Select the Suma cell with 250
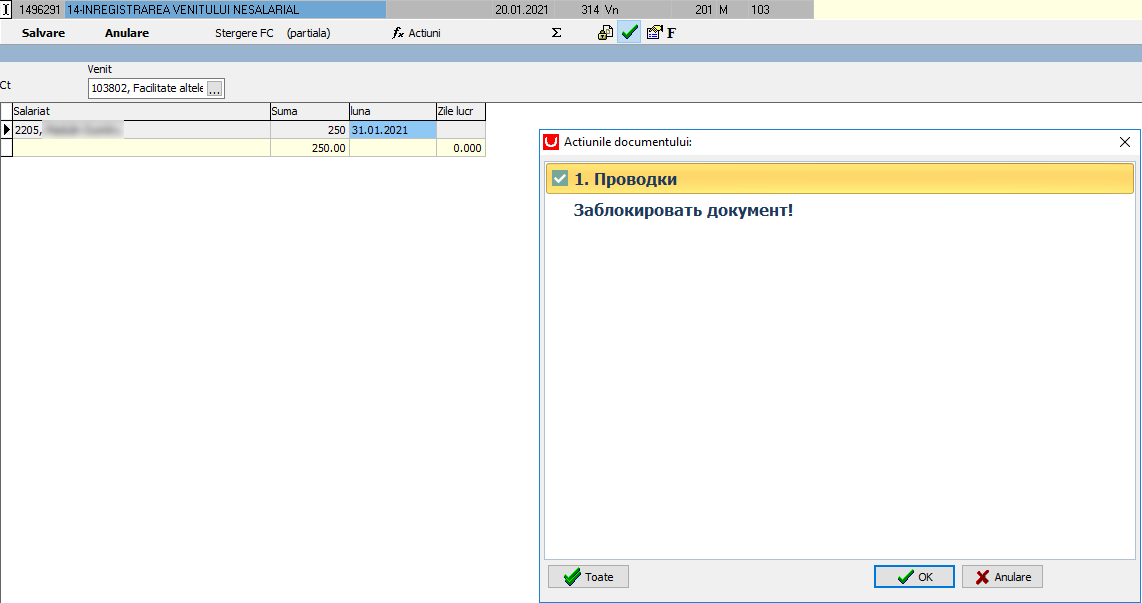This screenshot has height=603, width=1142. click(x=310, y=130)
